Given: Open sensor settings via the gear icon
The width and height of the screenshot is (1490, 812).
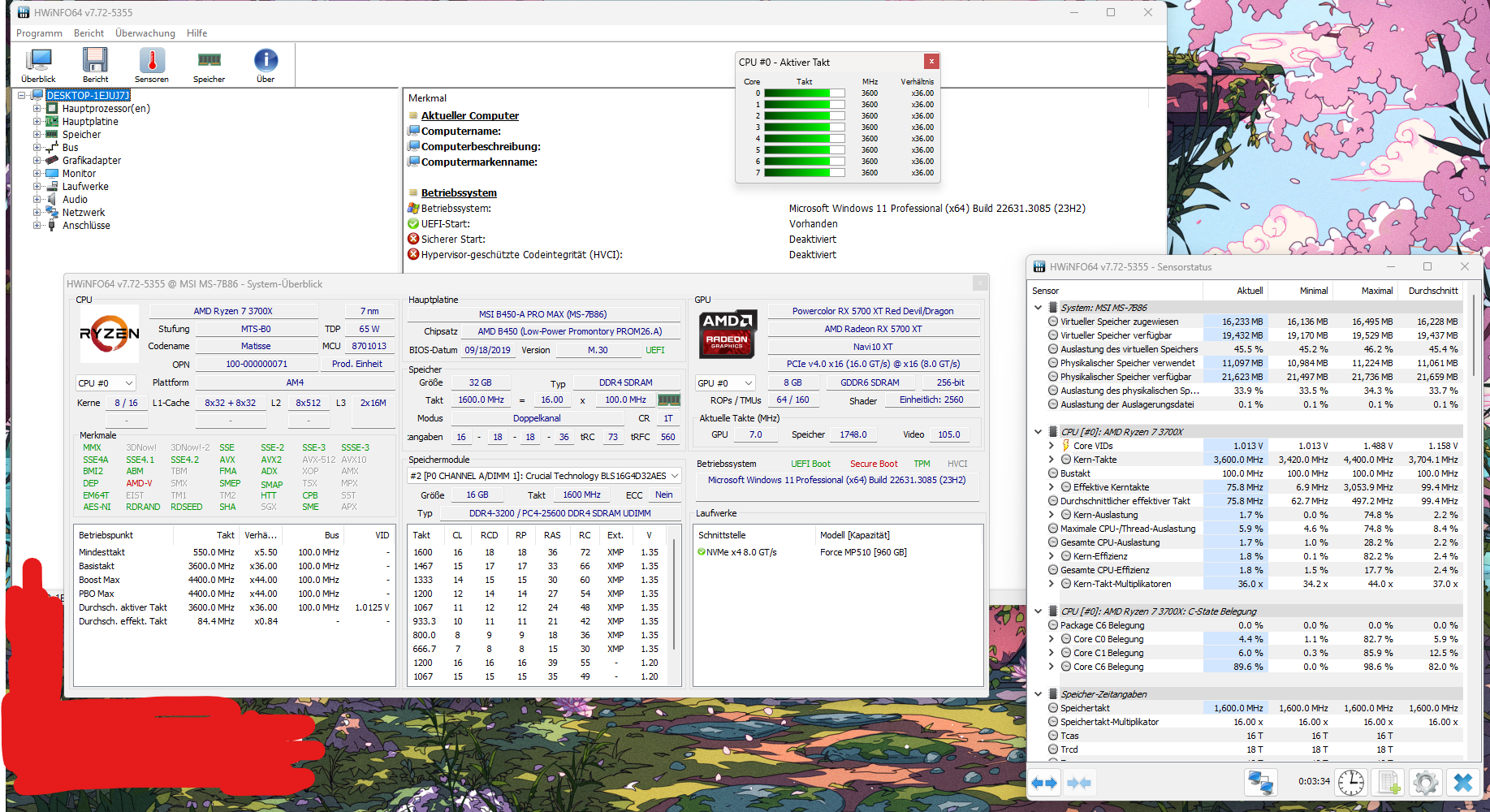Looking at the screenshot, I should pyautogui.click(x=1425, y=782).
